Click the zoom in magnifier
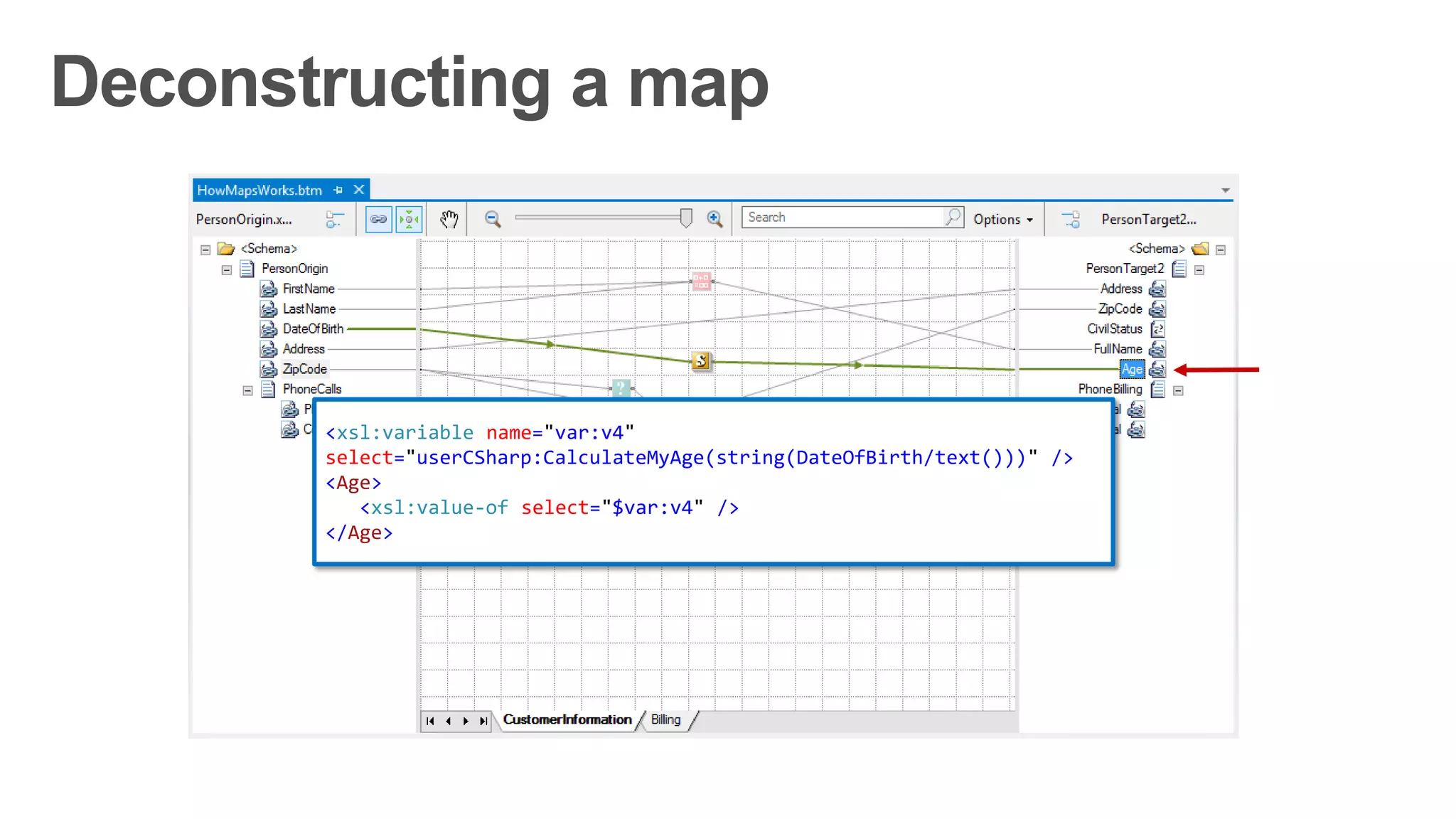The image size is (1456, 819). click(714, 219)
